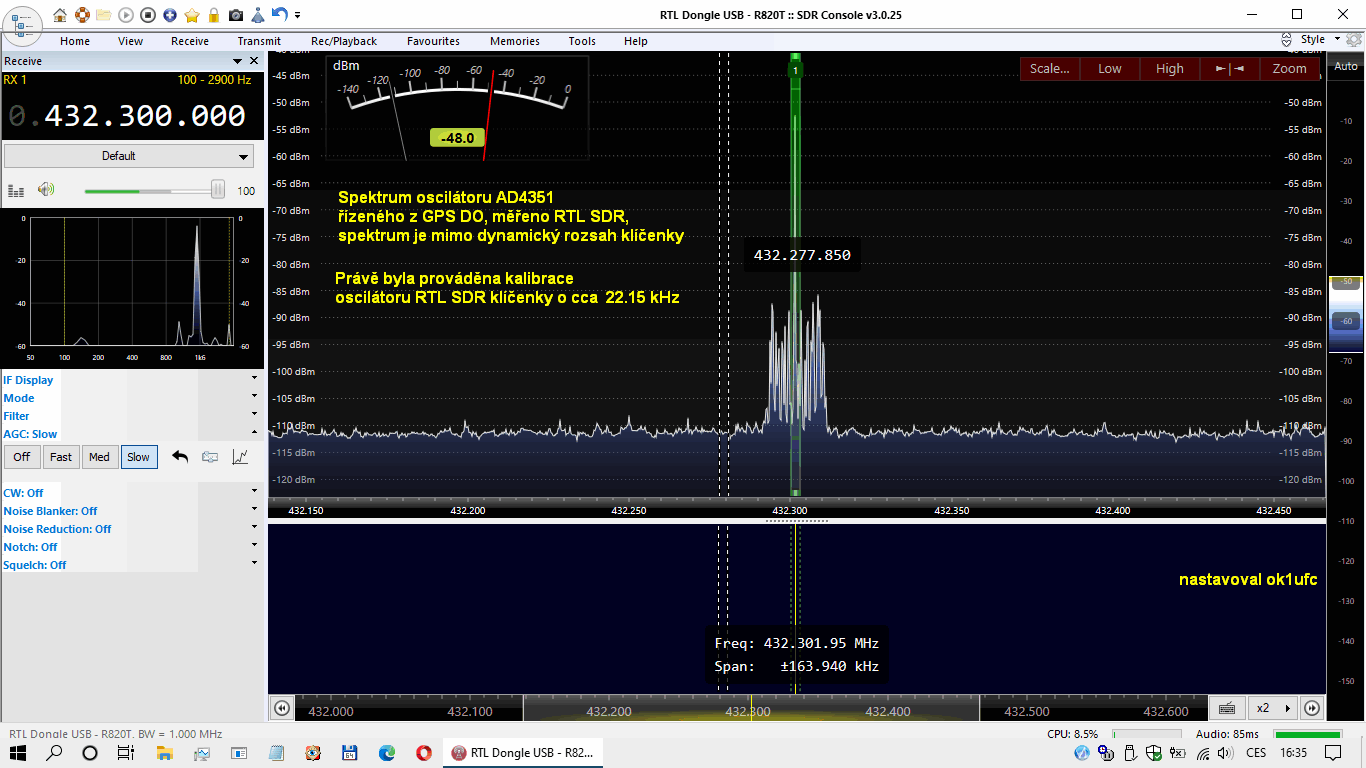Click the star Favourites icon in toolbar
Screen dimensions: 1366x768
click(192, 15)
